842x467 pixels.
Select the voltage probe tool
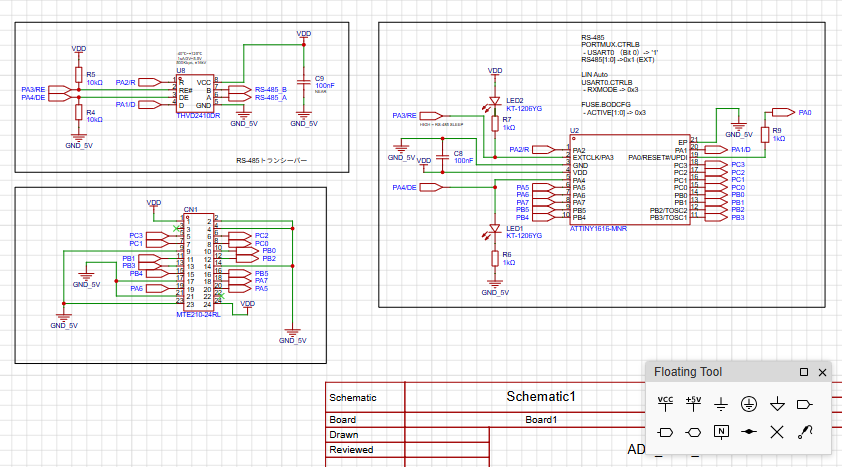803,432
